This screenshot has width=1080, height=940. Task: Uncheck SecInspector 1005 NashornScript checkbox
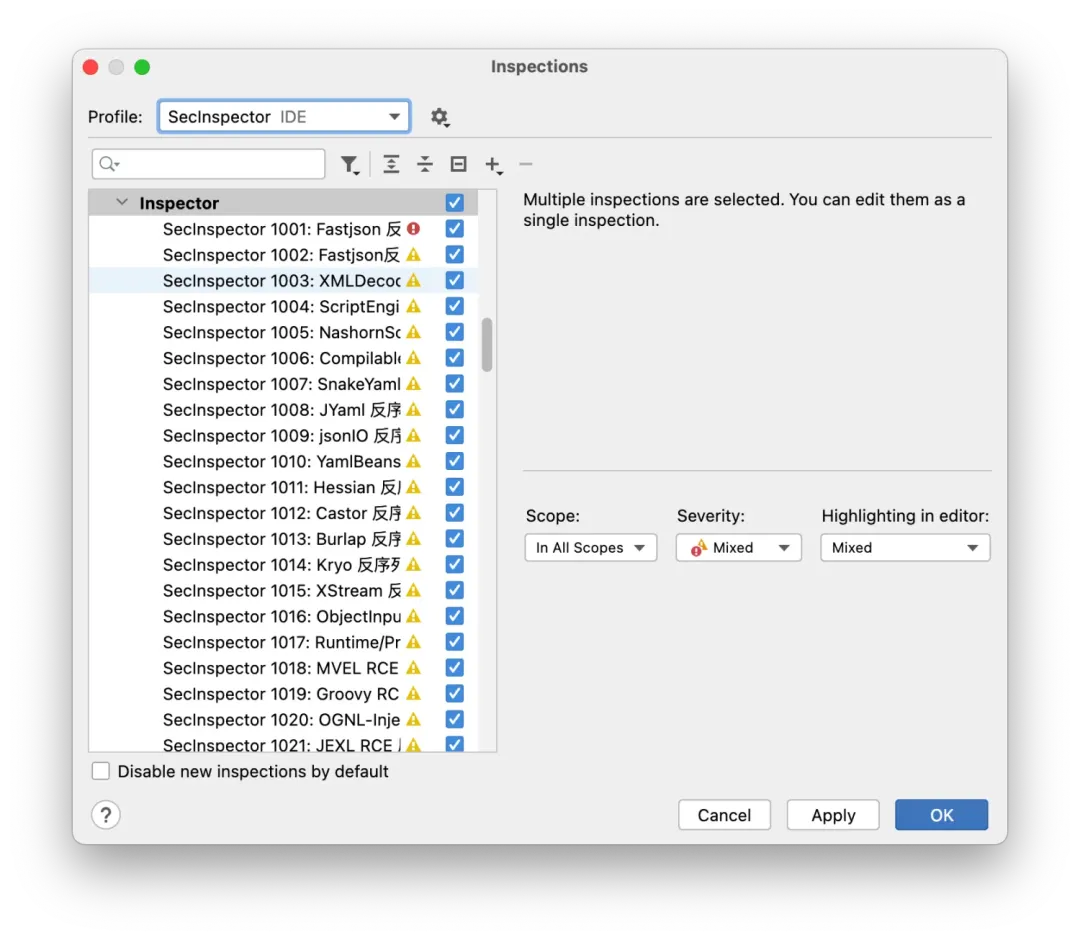click(x=455, y=332)
